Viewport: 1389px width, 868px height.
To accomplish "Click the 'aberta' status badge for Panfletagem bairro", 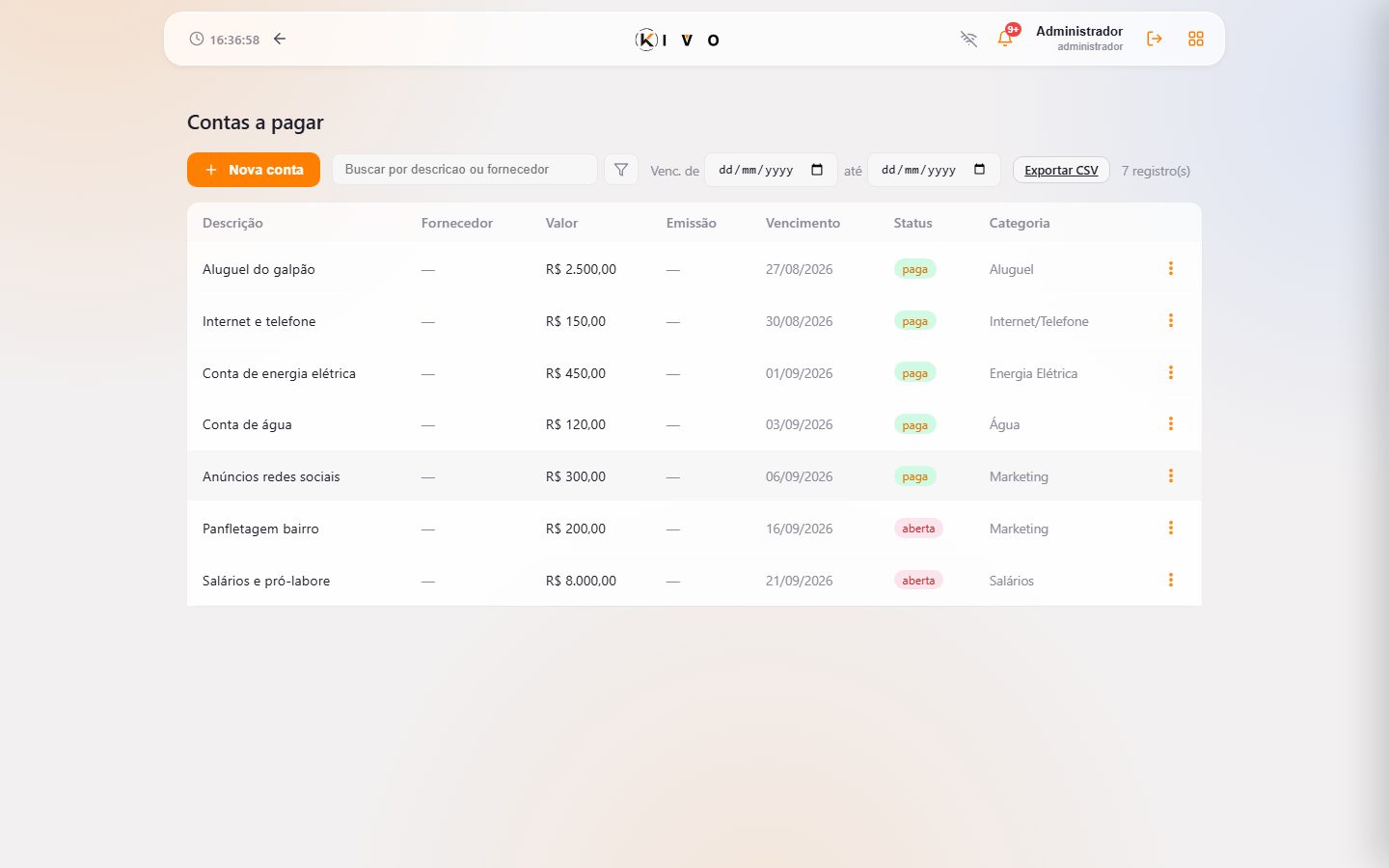I will (918, 529).
